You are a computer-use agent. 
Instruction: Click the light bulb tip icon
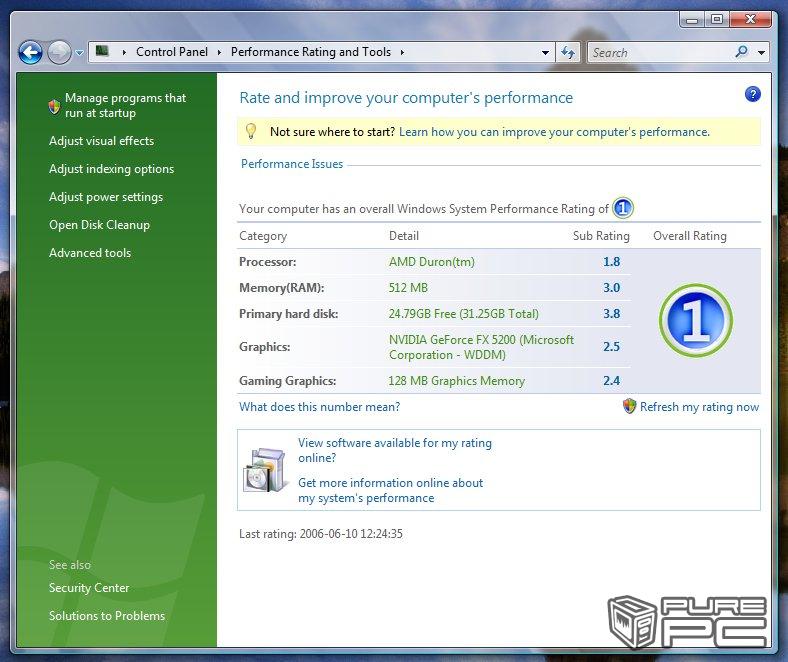tap(251, 132)
